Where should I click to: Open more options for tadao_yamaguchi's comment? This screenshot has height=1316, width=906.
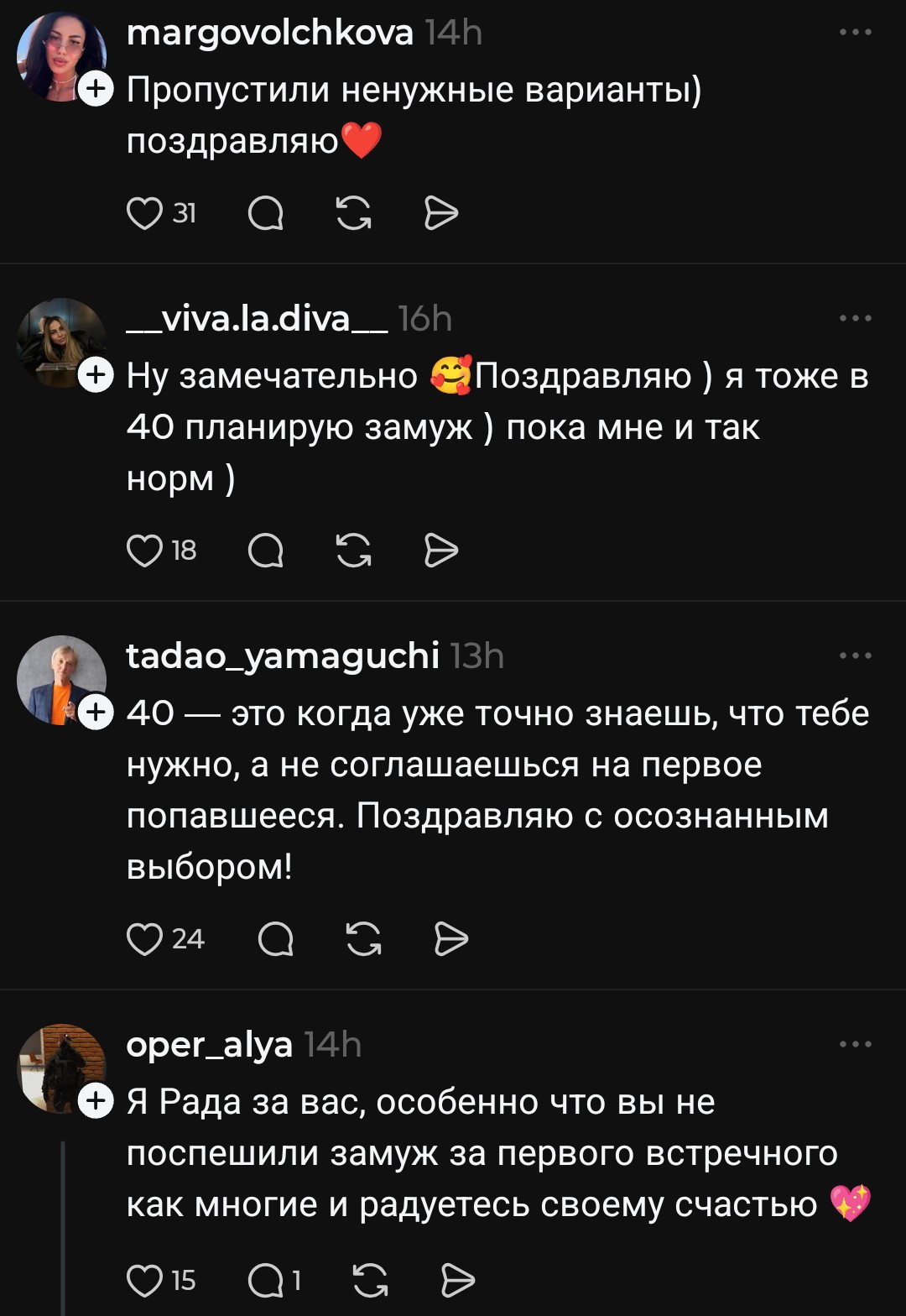tap(855, 655)
